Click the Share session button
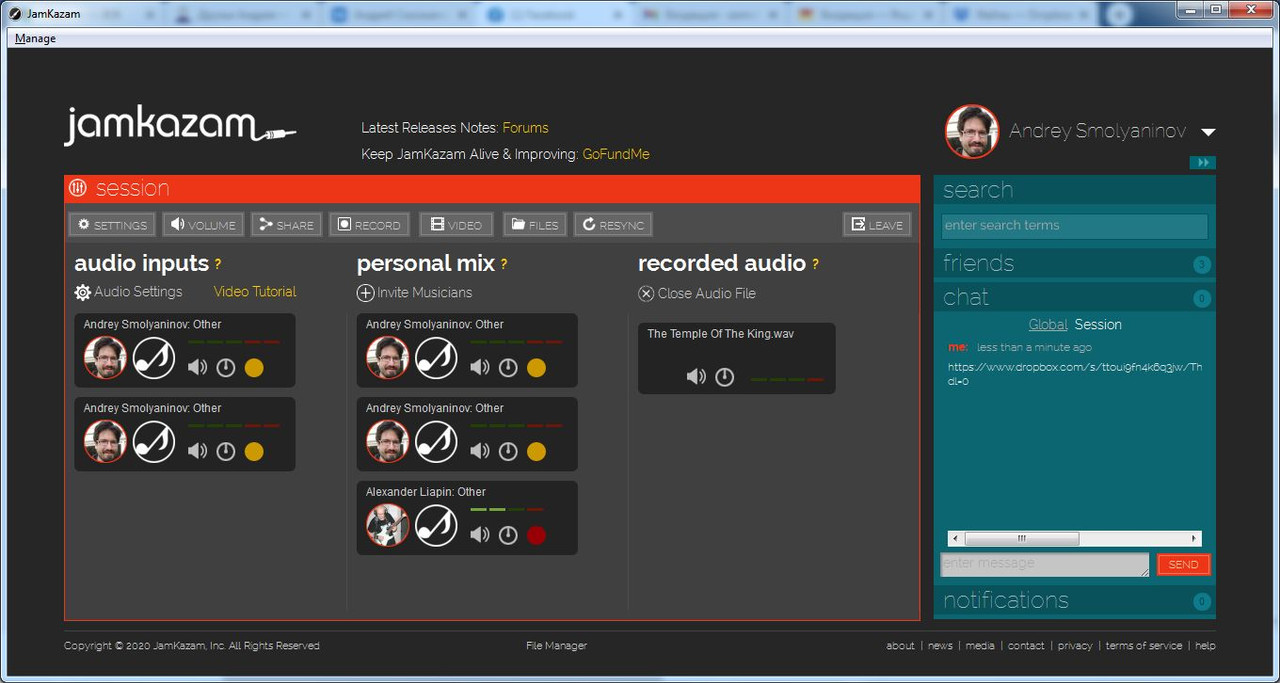Viewport: 1280px width, 683px height. point(286,225)
